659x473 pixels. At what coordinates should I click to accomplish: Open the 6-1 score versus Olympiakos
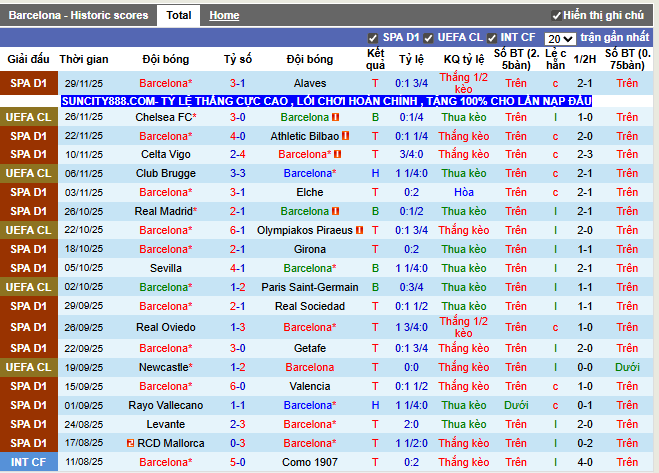[x=237, y=230]
